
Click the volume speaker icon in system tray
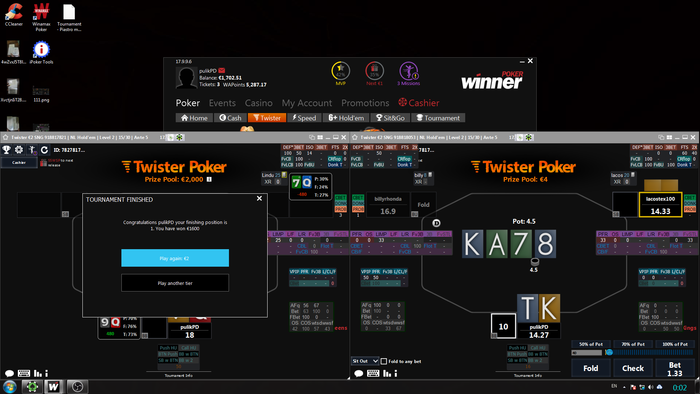point(651,387)
